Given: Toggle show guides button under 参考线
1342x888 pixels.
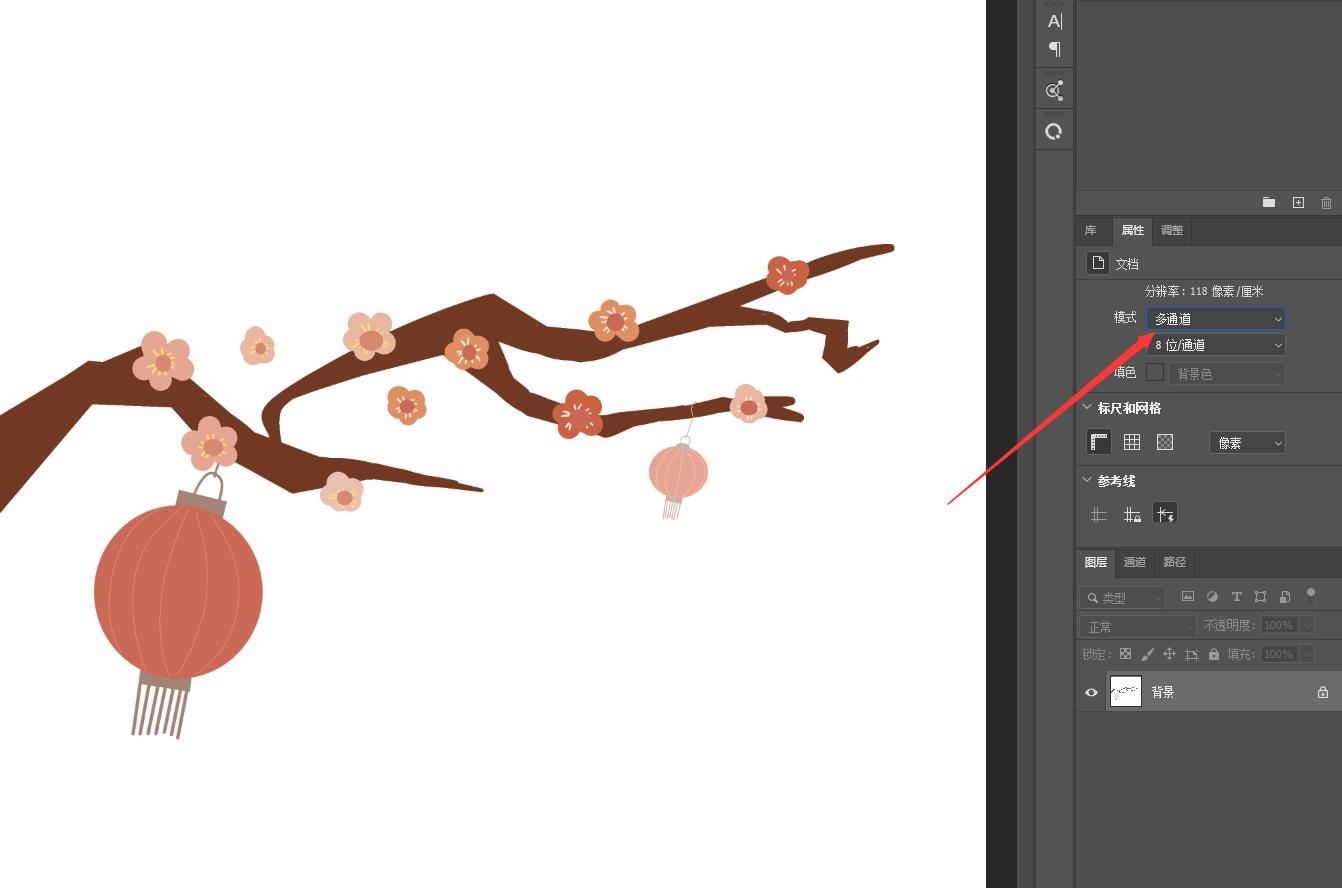Looking at the screenshot, I should pyautogui.click(x=1099, y=514).
